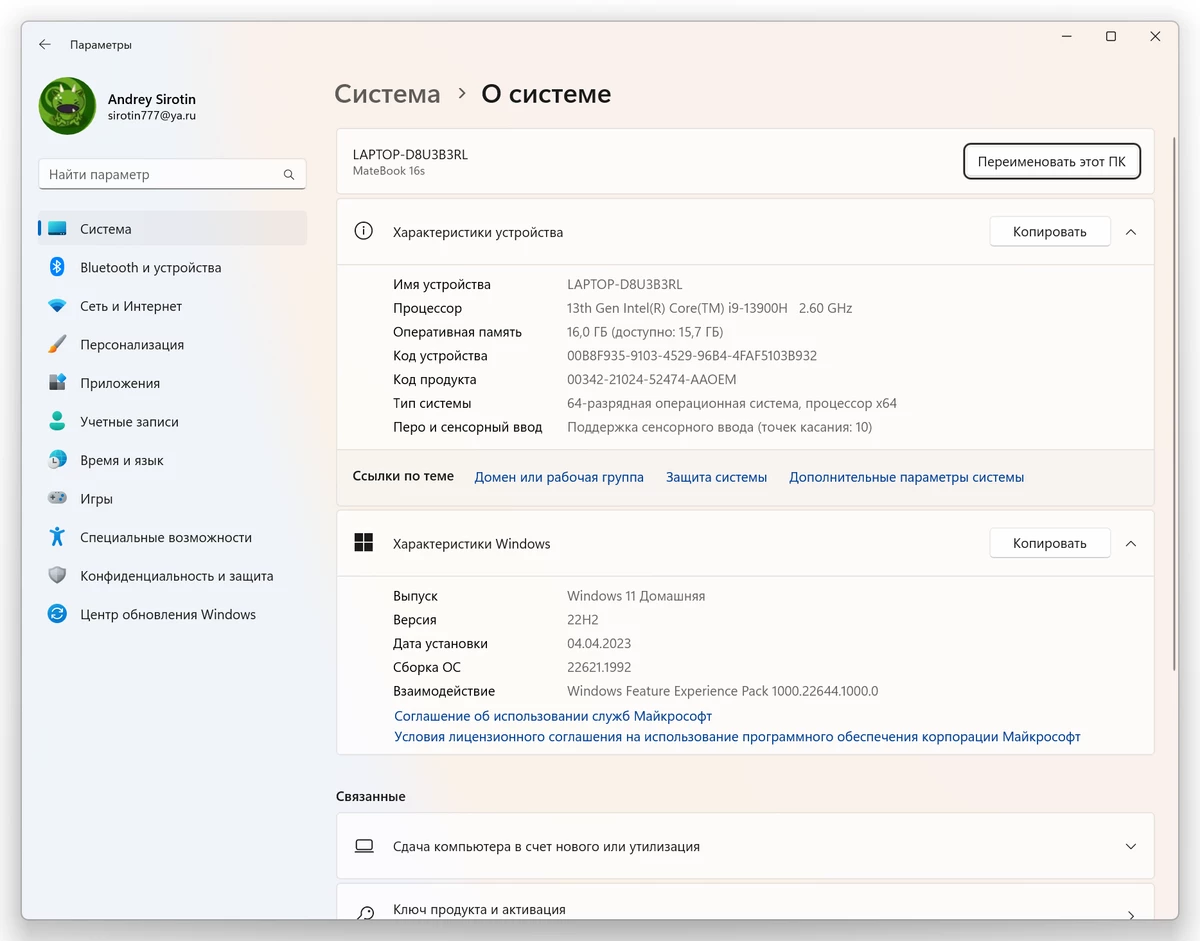Click the Персонализация brush icon

pos(57,344)
